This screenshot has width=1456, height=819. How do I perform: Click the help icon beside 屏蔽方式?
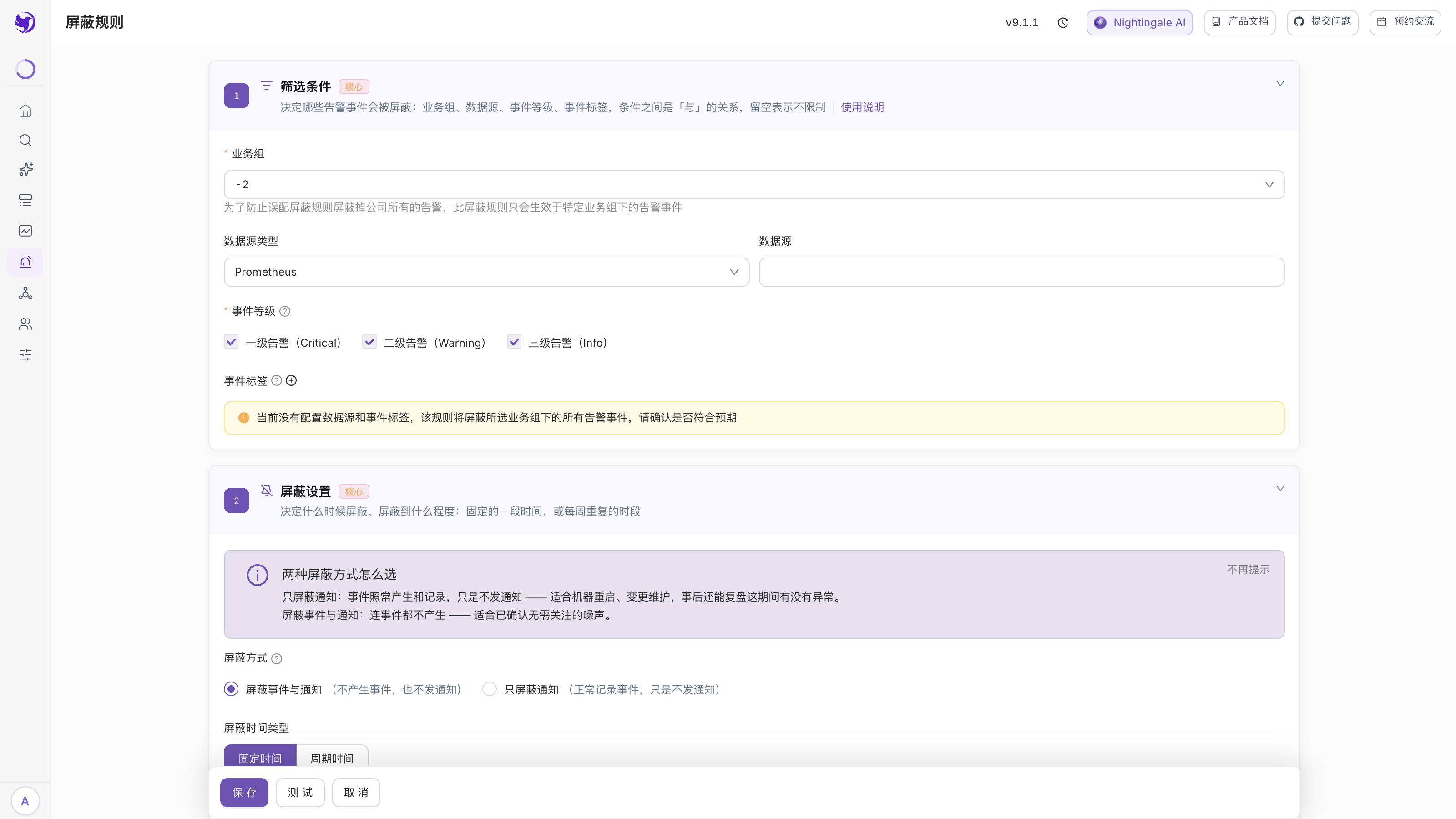[x=276, y=658]
